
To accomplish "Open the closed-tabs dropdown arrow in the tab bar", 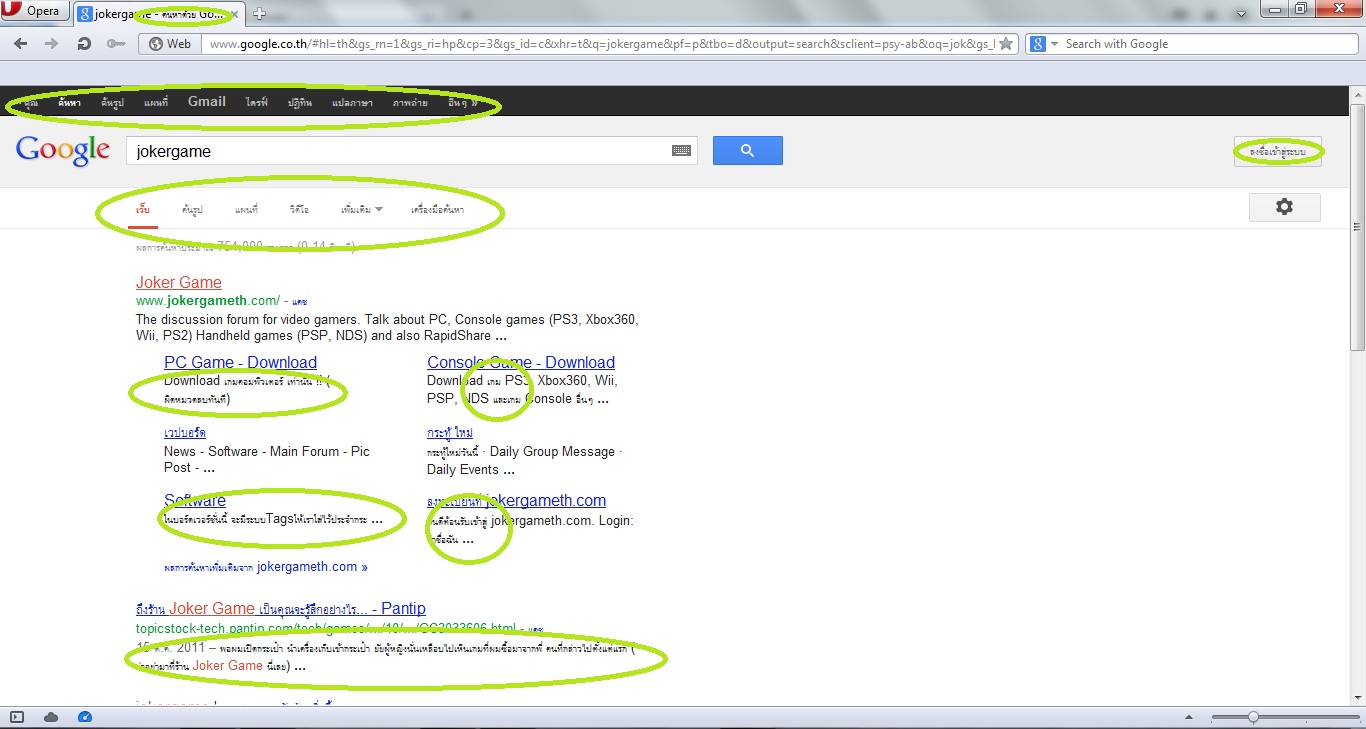I will click(1241, 14).
